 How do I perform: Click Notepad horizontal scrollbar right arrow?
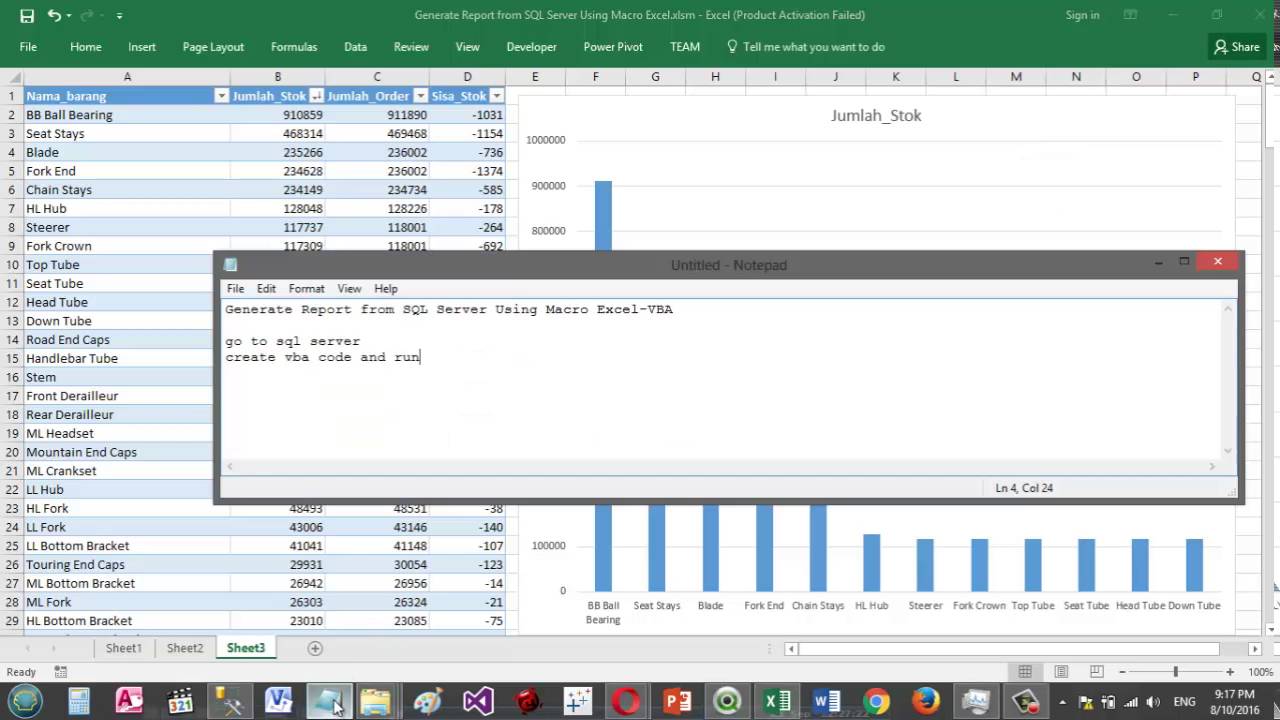[x=1212, y=466]
